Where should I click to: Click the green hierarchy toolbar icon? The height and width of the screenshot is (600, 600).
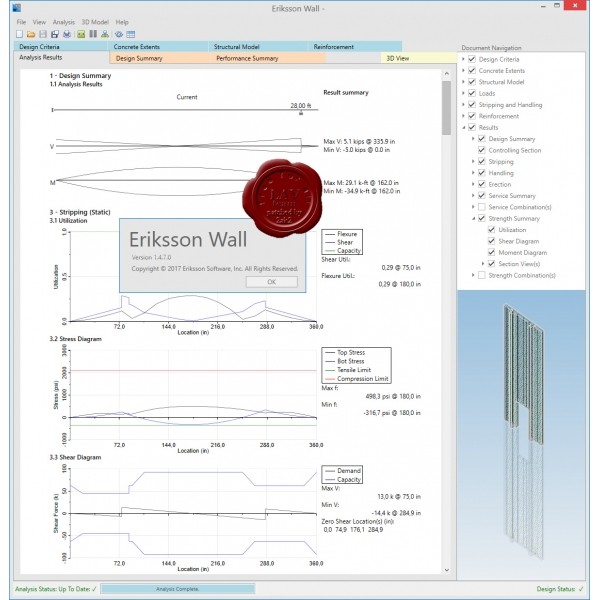pos(105,34)
